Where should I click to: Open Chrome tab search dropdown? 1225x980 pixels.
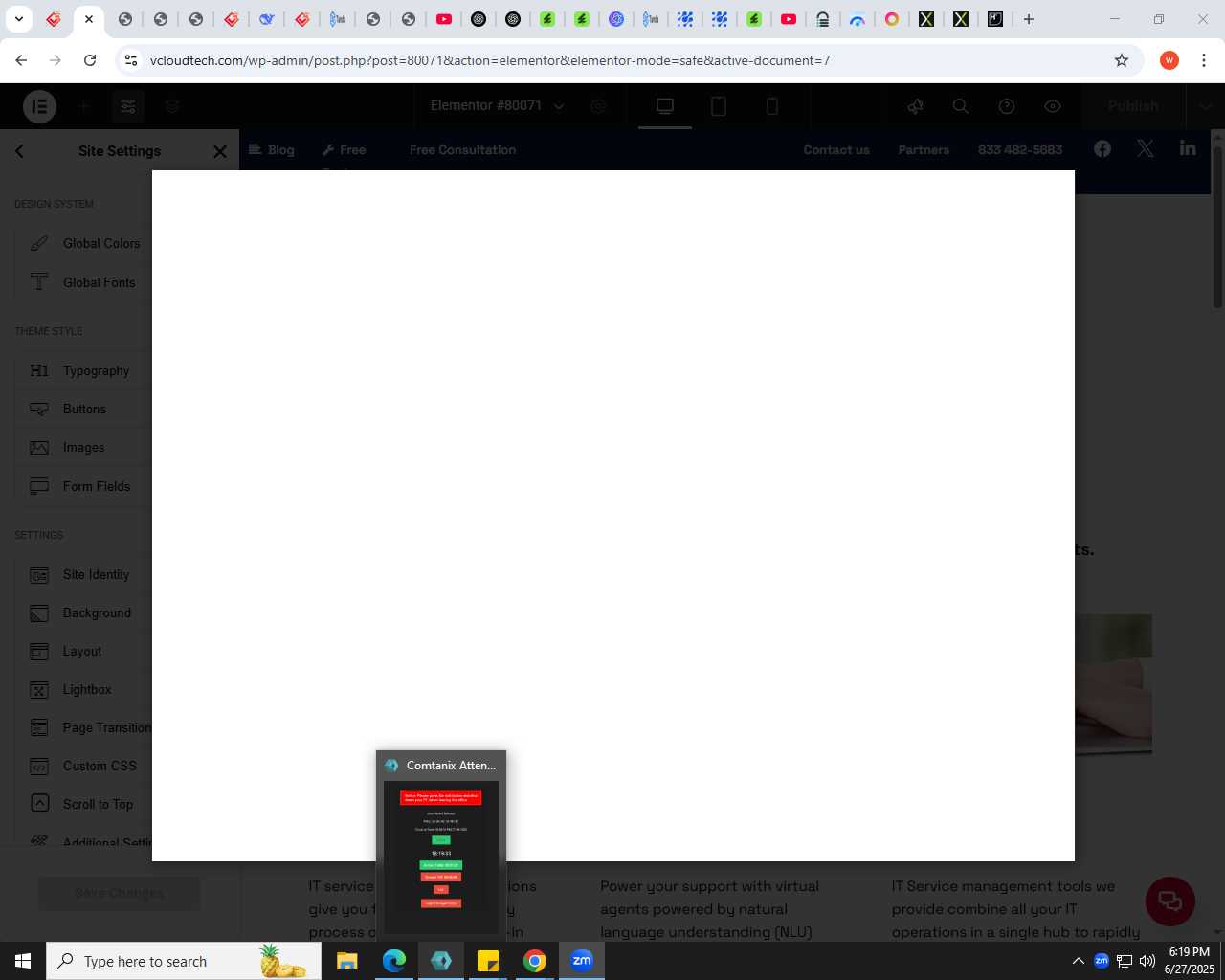pos(18,19)
